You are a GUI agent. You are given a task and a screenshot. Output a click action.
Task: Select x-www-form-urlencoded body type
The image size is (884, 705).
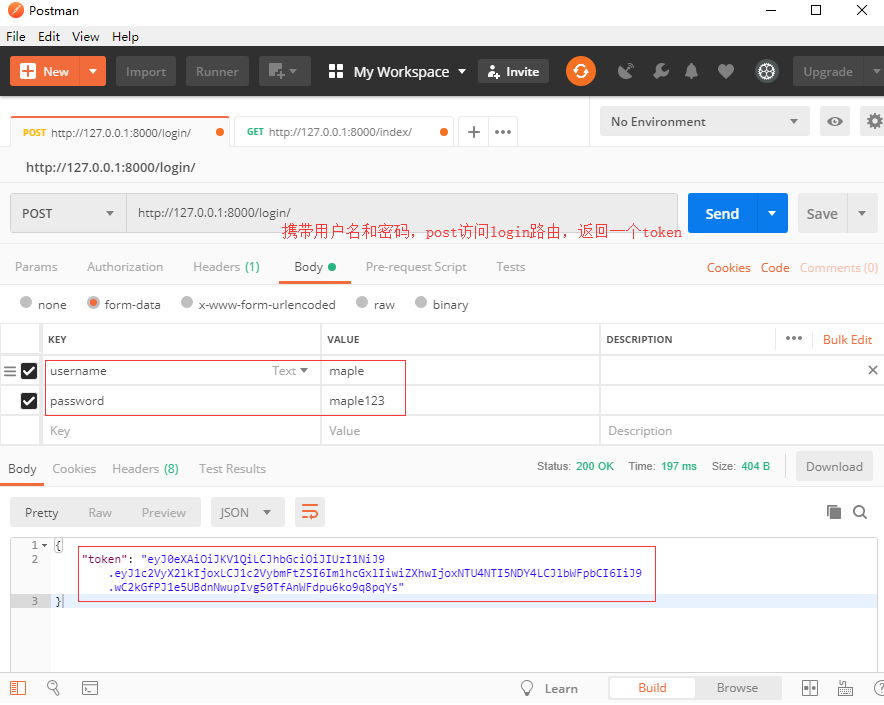click(187, 302)
